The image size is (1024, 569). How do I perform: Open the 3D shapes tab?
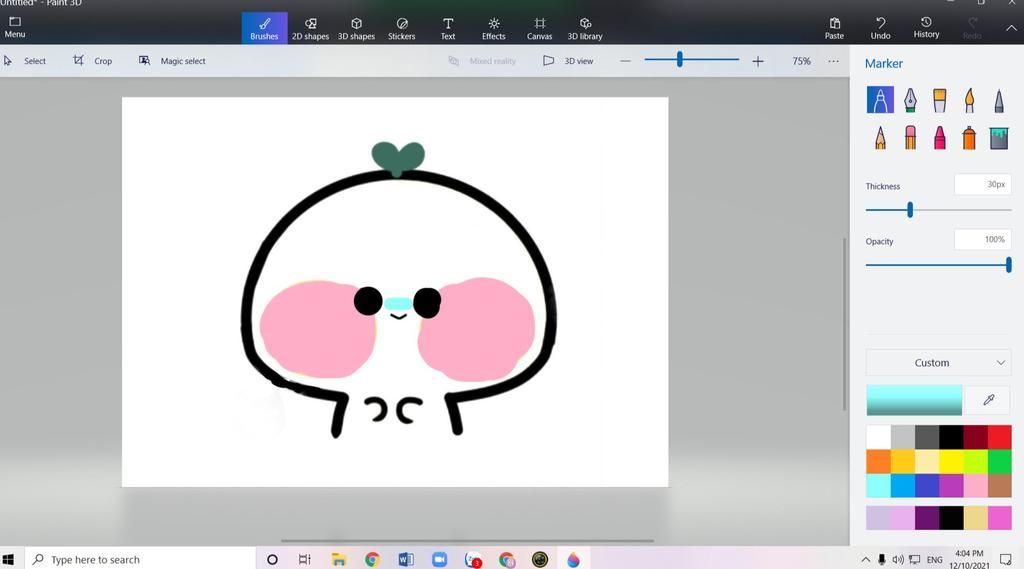[x=357, y=28]
